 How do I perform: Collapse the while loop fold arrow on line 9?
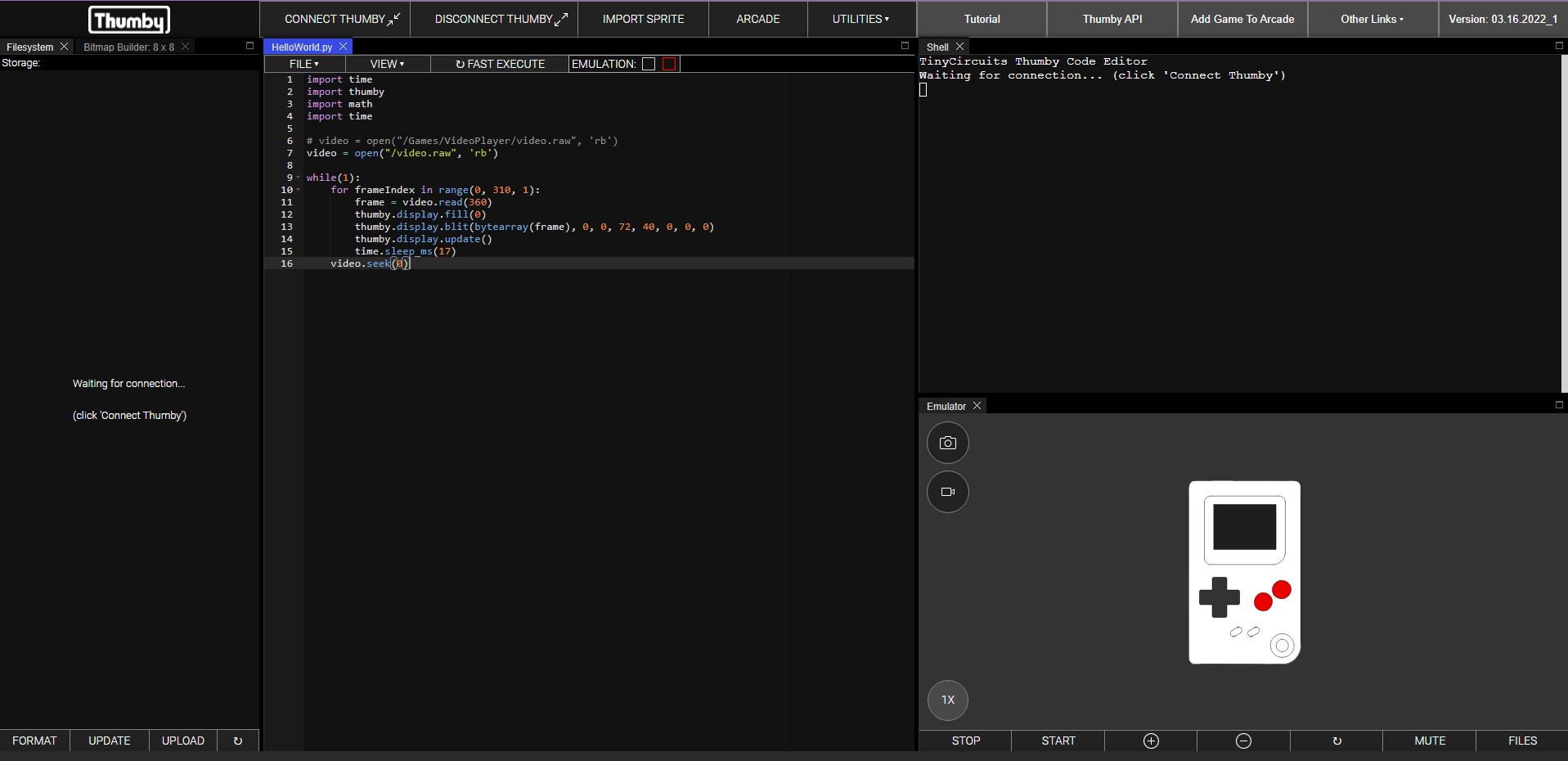(298, 178)
